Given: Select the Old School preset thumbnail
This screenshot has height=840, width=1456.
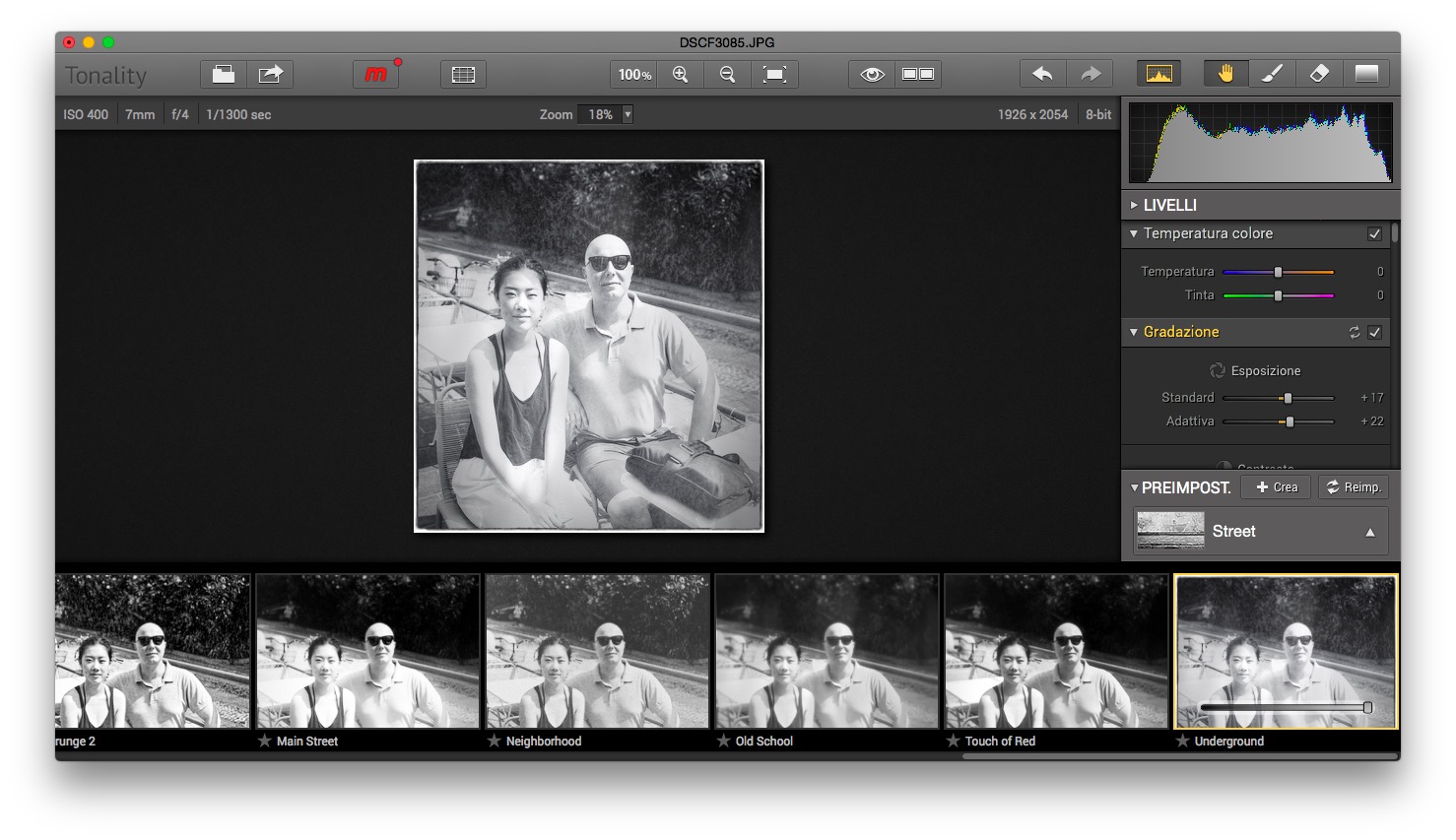Looking at the screenshot, I should click(x=827, y=652).
